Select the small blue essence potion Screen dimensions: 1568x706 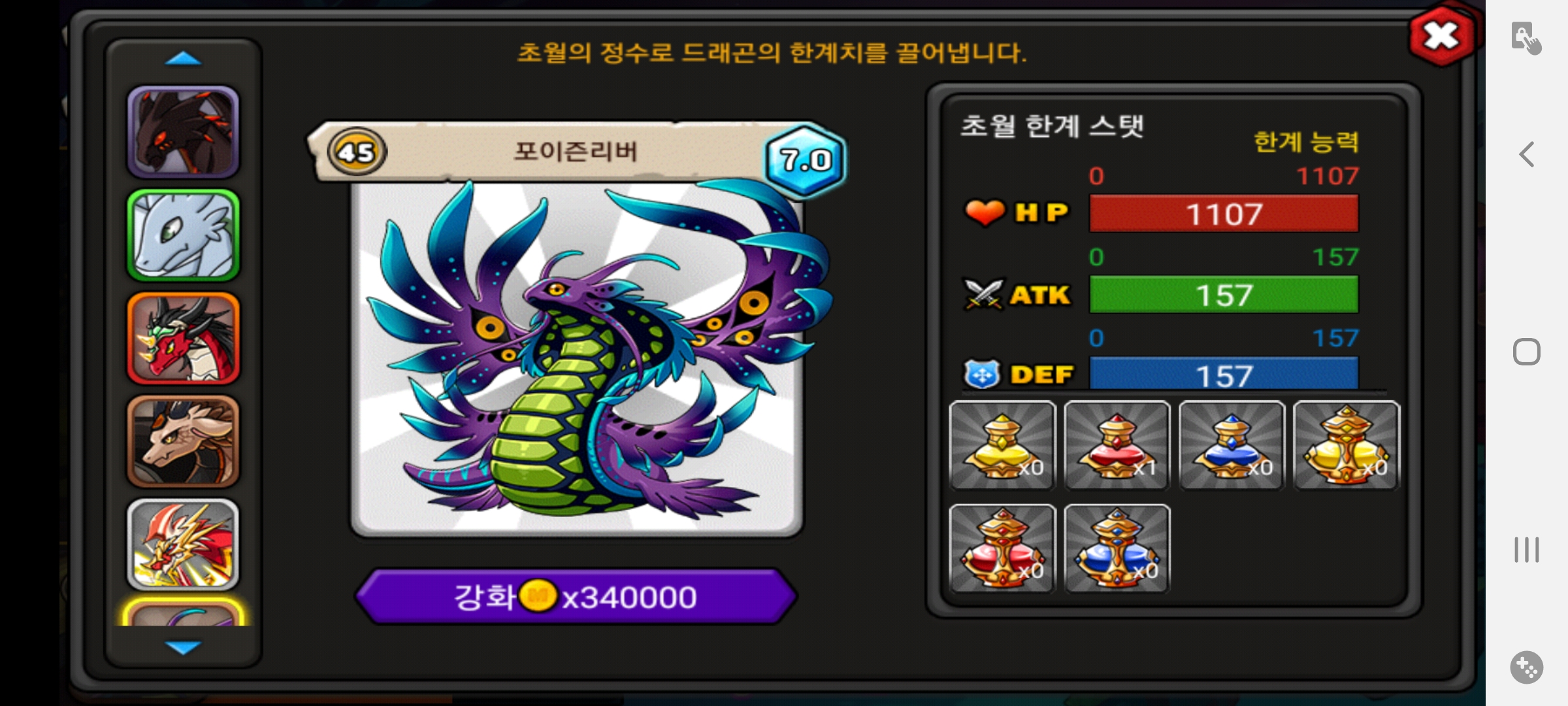click(x=1232, y=445)
